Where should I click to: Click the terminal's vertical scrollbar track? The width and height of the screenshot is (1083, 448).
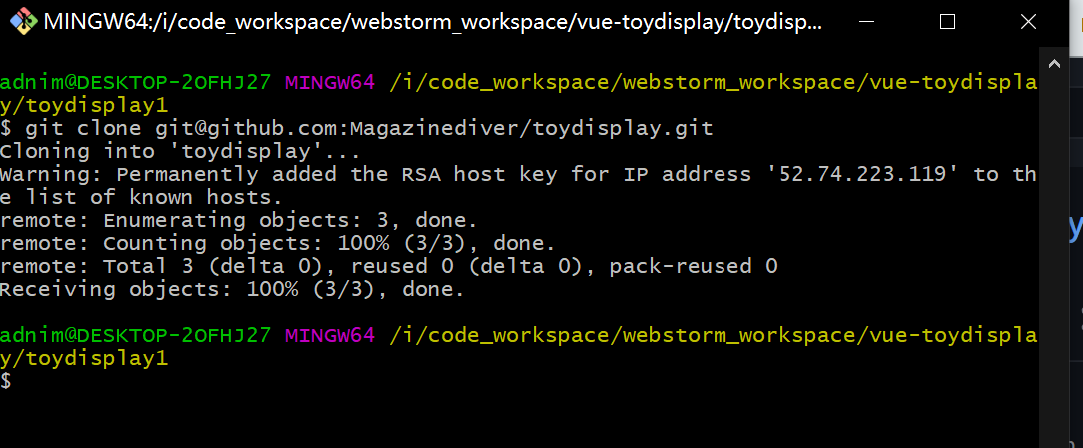click(x=1053, y=262)
